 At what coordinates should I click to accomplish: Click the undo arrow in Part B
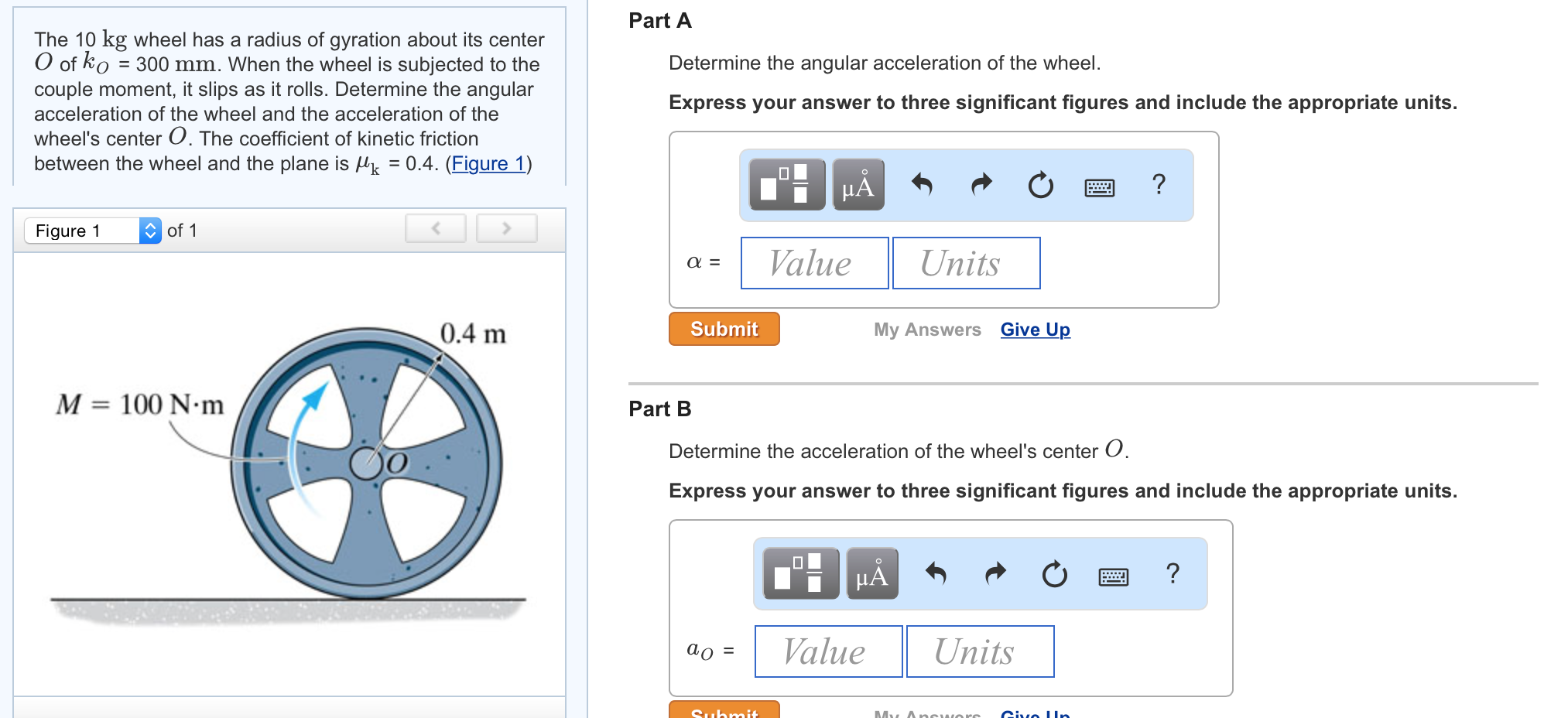click(x=936, y=573)
